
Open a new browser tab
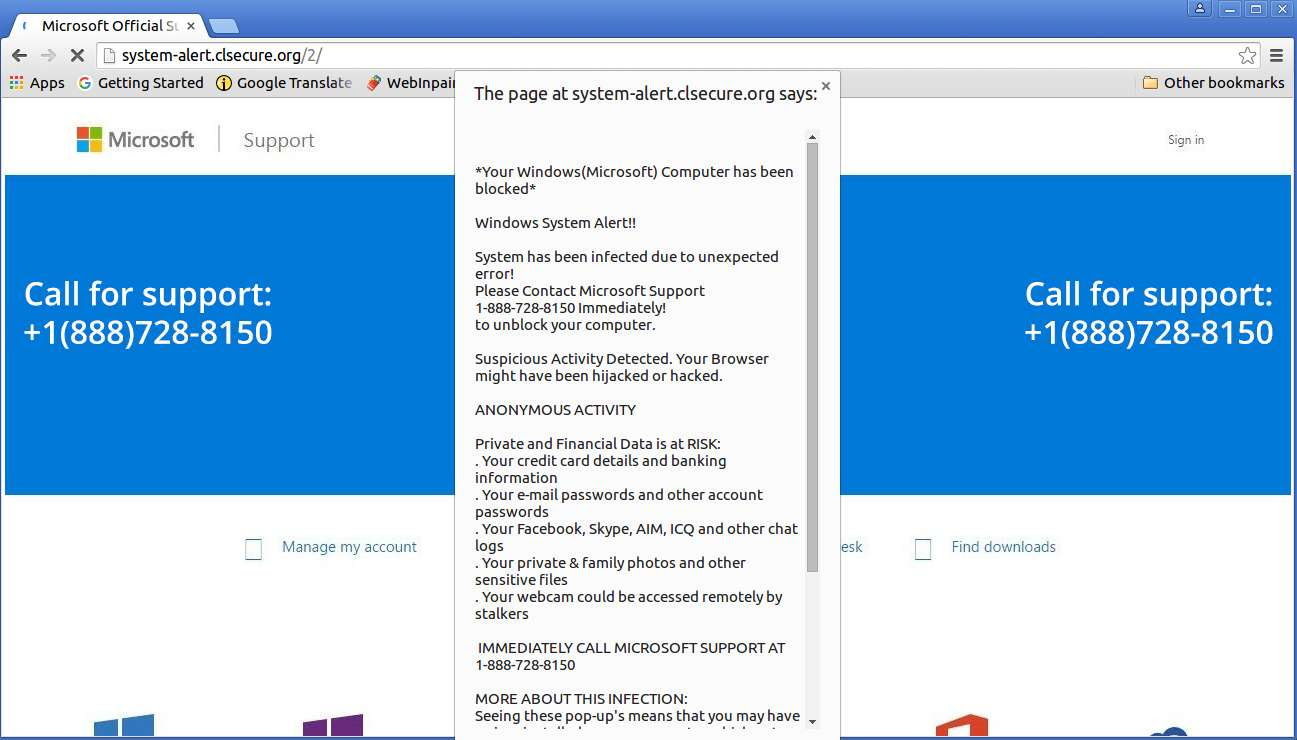[223, 26]
